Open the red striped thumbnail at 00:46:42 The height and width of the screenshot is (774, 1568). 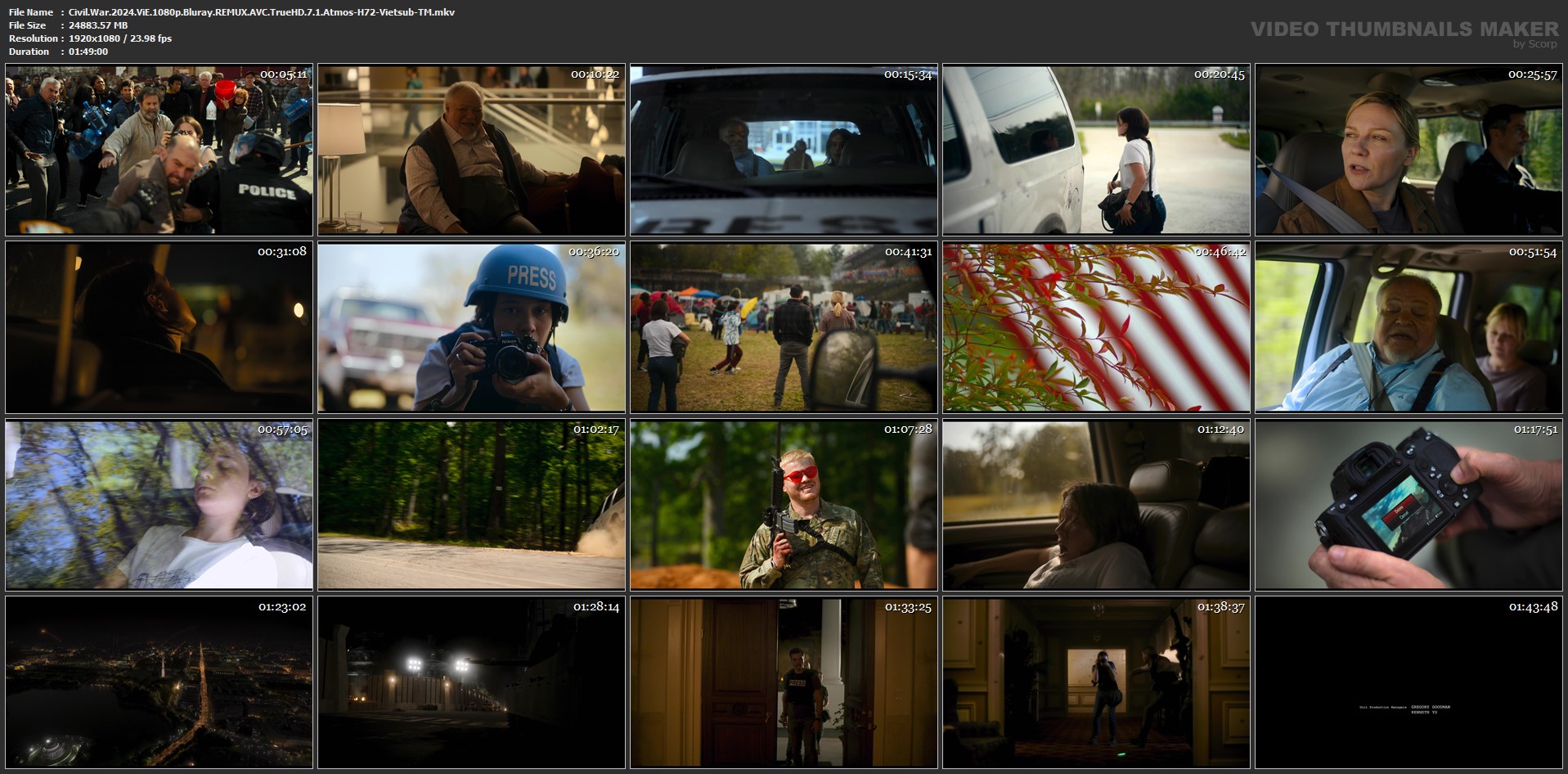tap(1097, 328)
